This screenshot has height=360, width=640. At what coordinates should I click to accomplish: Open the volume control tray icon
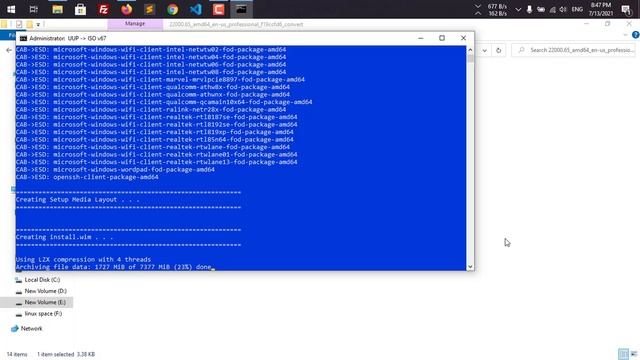(563, 9)
